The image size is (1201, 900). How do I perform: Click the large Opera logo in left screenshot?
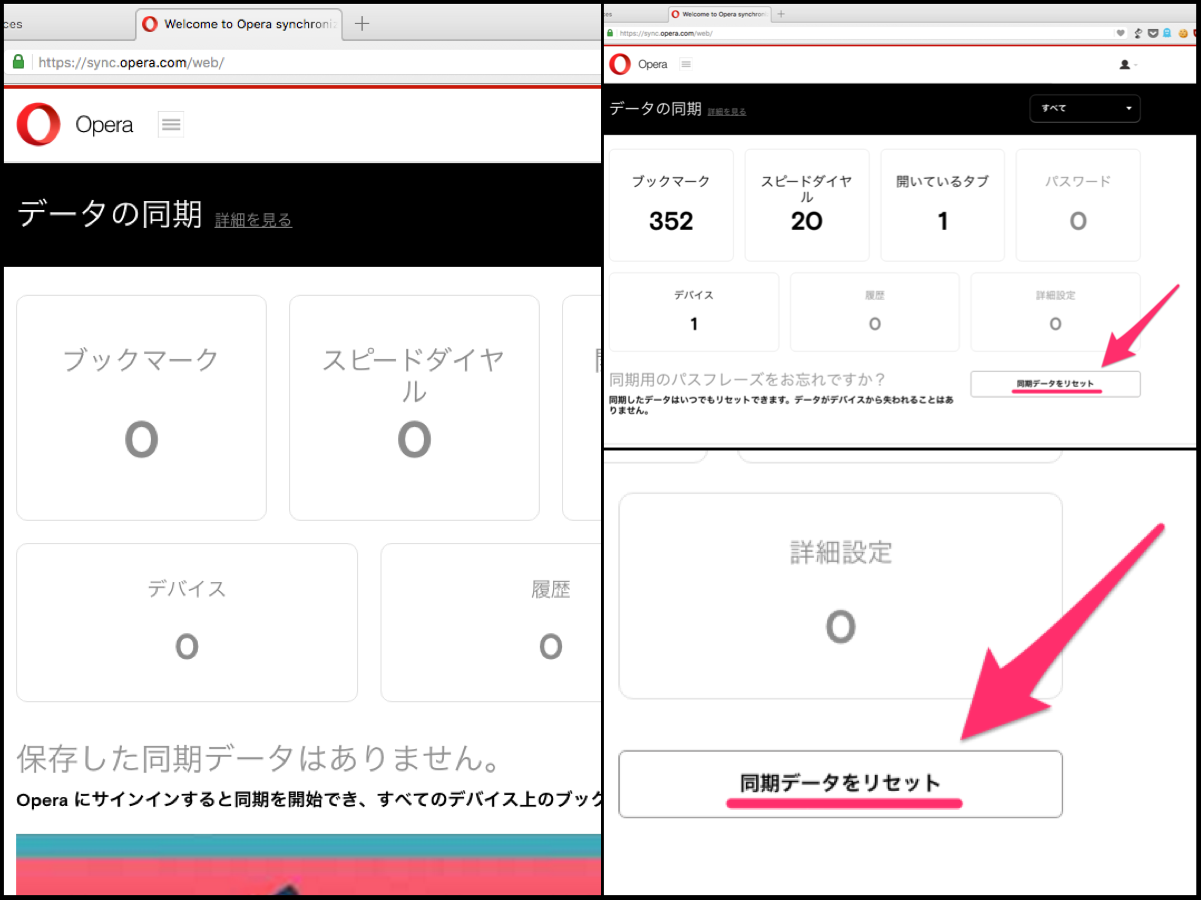pos(38,124)
